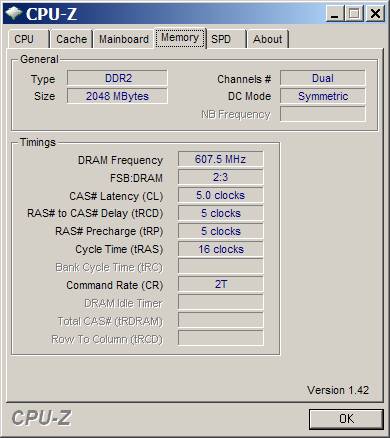This screenshot has width=390, height=438.
Task: Click the 2T Command Rate value
Action: click(x=221, y=284)
